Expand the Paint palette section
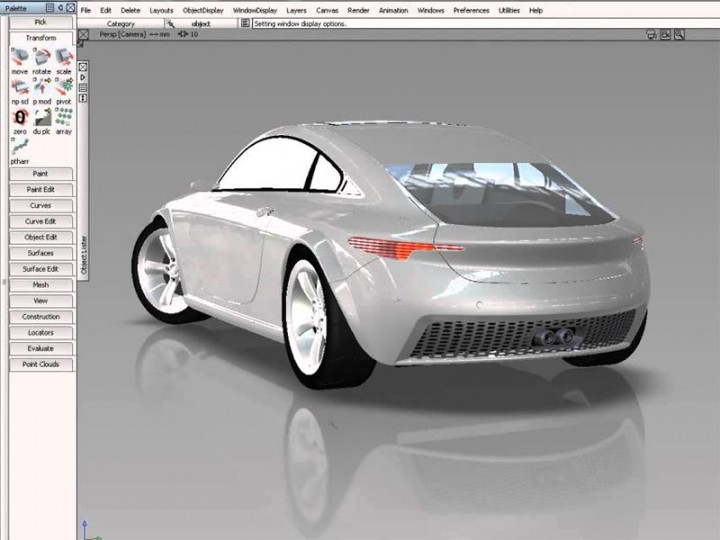The width and height of the screenshot is (720, 540). click(41, 174)
